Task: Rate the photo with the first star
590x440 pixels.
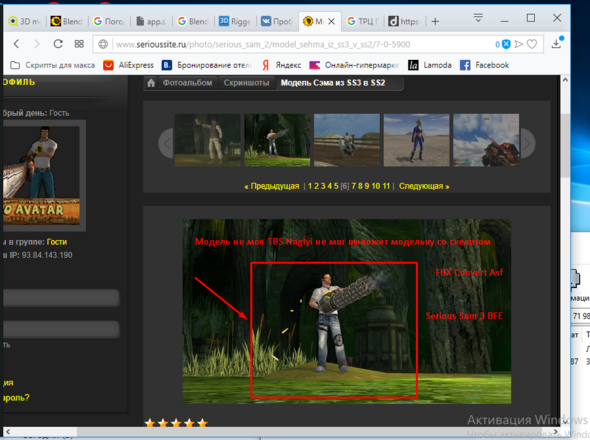Action: pos(150,423)
